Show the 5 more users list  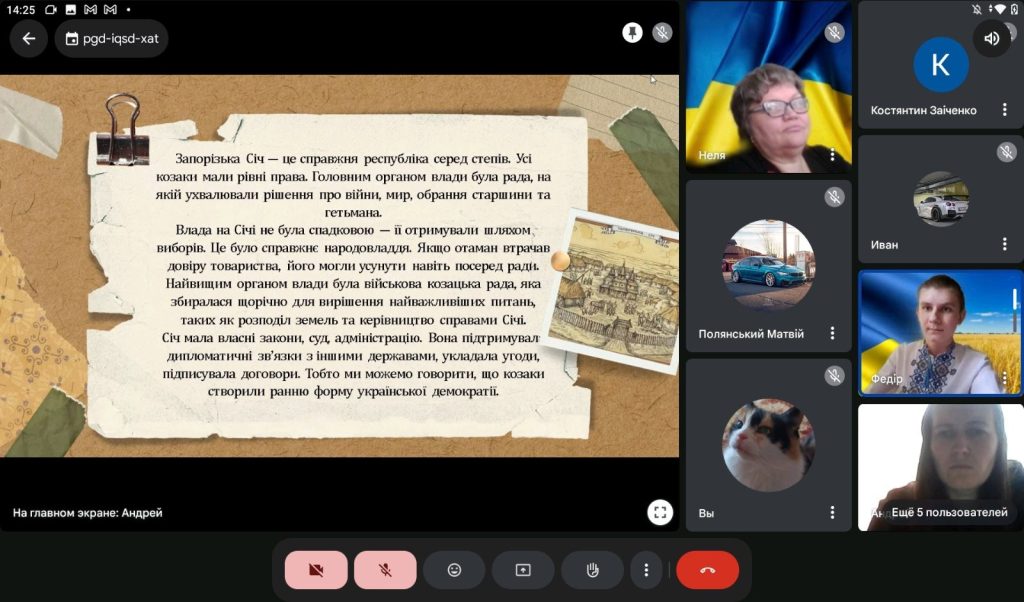pyautogui.click(x=948, y=512)
